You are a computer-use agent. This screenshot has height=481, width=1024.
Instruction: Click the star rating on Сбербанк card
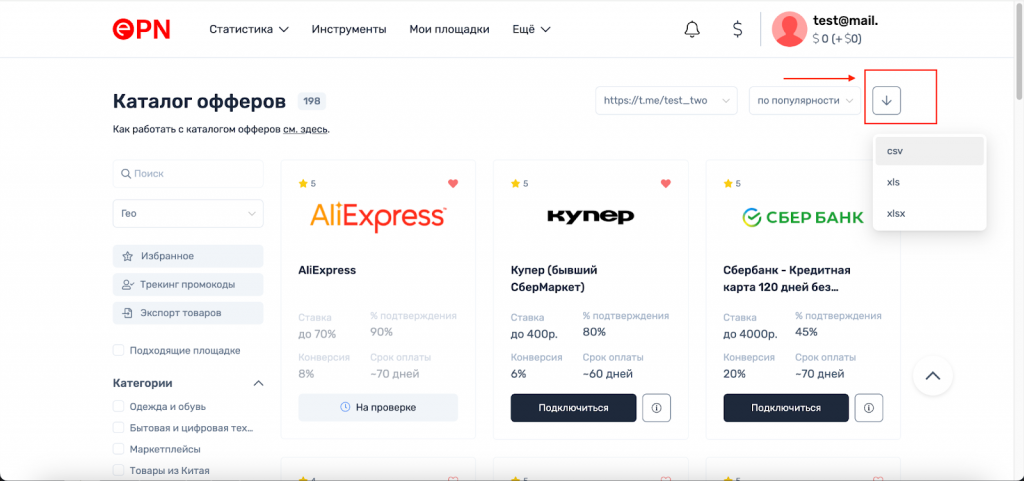tap(732, 183)
